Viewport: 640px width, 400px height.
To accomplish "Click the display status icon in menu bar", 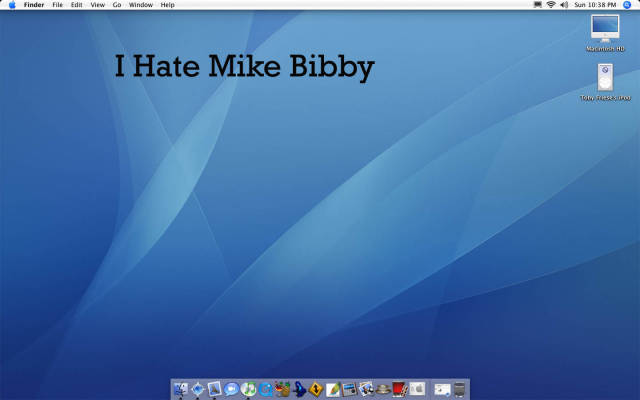I will (538, 5).
